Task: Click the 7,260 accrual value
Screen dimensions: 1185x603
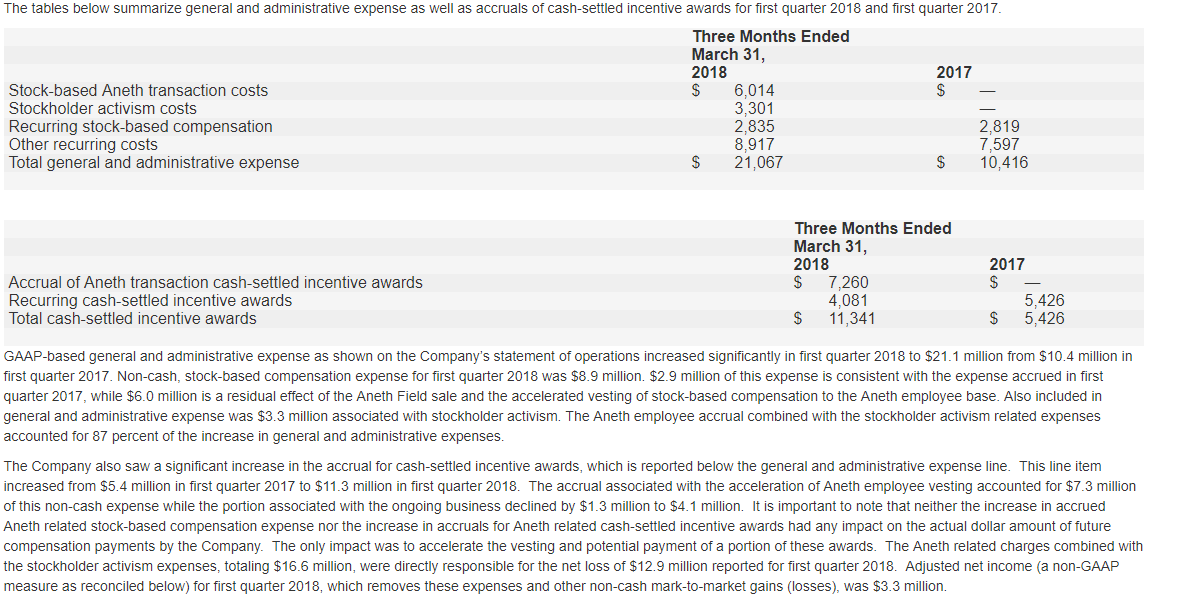Action: pyautogui.click(x=849, y=283)
